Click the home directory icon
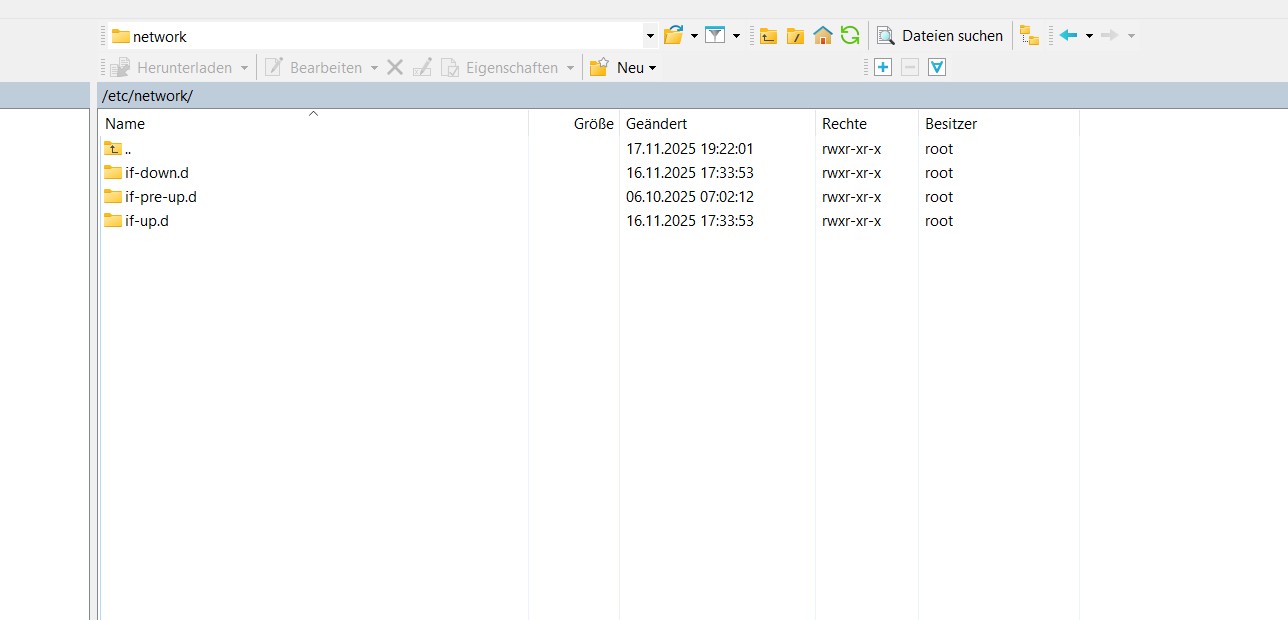Viewport: 1288px width, 620px height. click(x=823, y=36)
